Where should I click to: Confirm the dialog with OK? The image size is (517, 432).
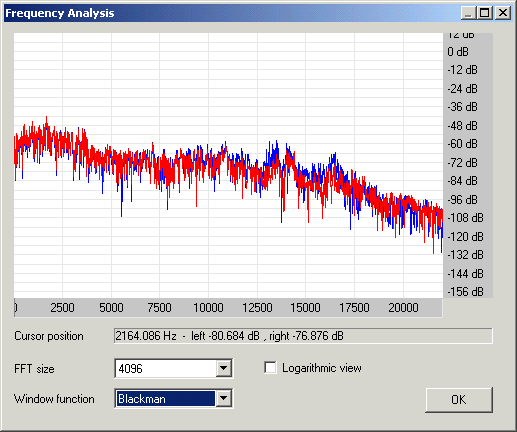coord(459,399)
